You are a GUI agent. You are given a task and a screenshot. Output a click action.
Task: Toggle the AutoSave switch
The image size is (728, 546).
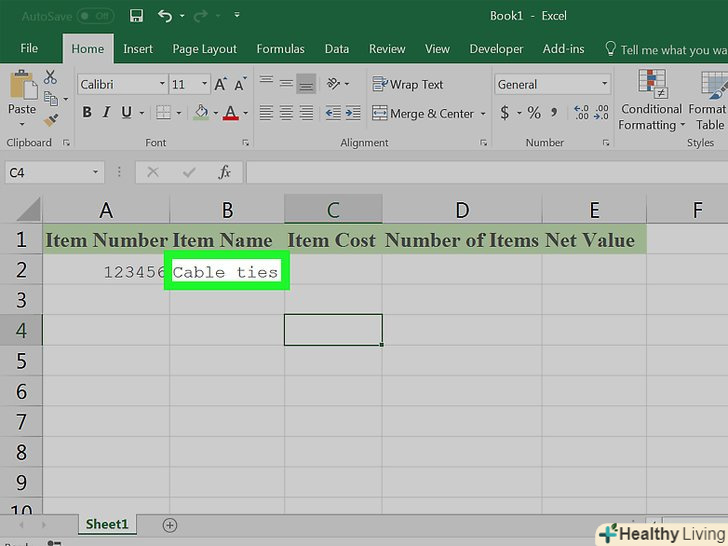click(96, 16)
